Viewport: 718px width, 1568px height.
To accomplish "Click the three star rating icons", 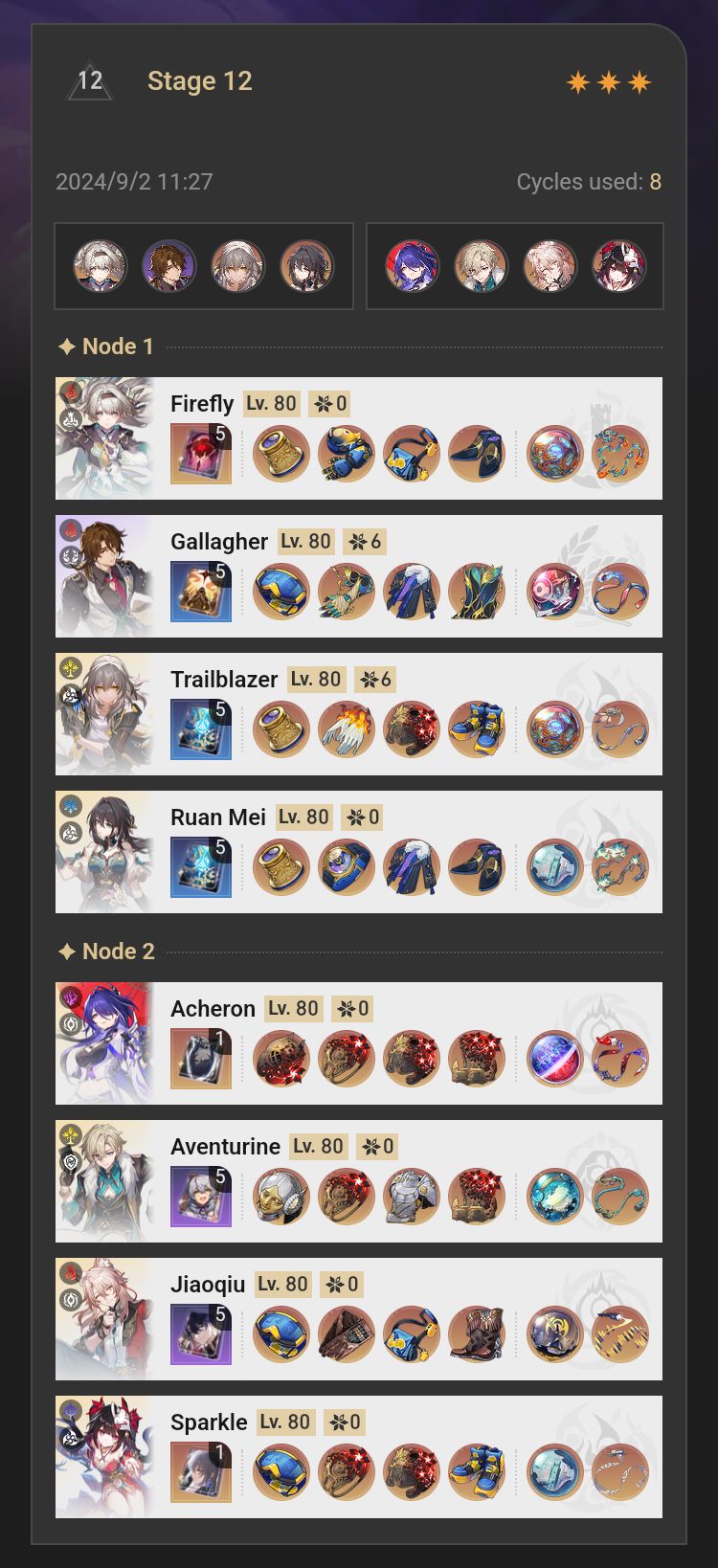I will (x=609, y=82).
